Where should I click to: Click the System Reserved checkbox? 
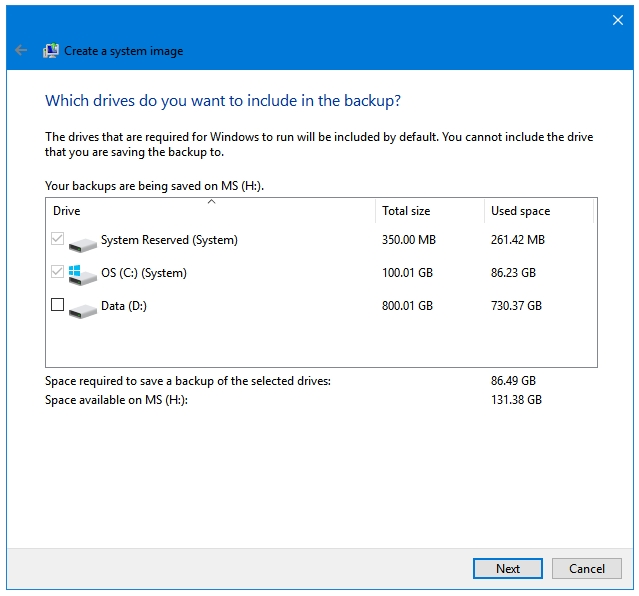click(x=57, y=238)
